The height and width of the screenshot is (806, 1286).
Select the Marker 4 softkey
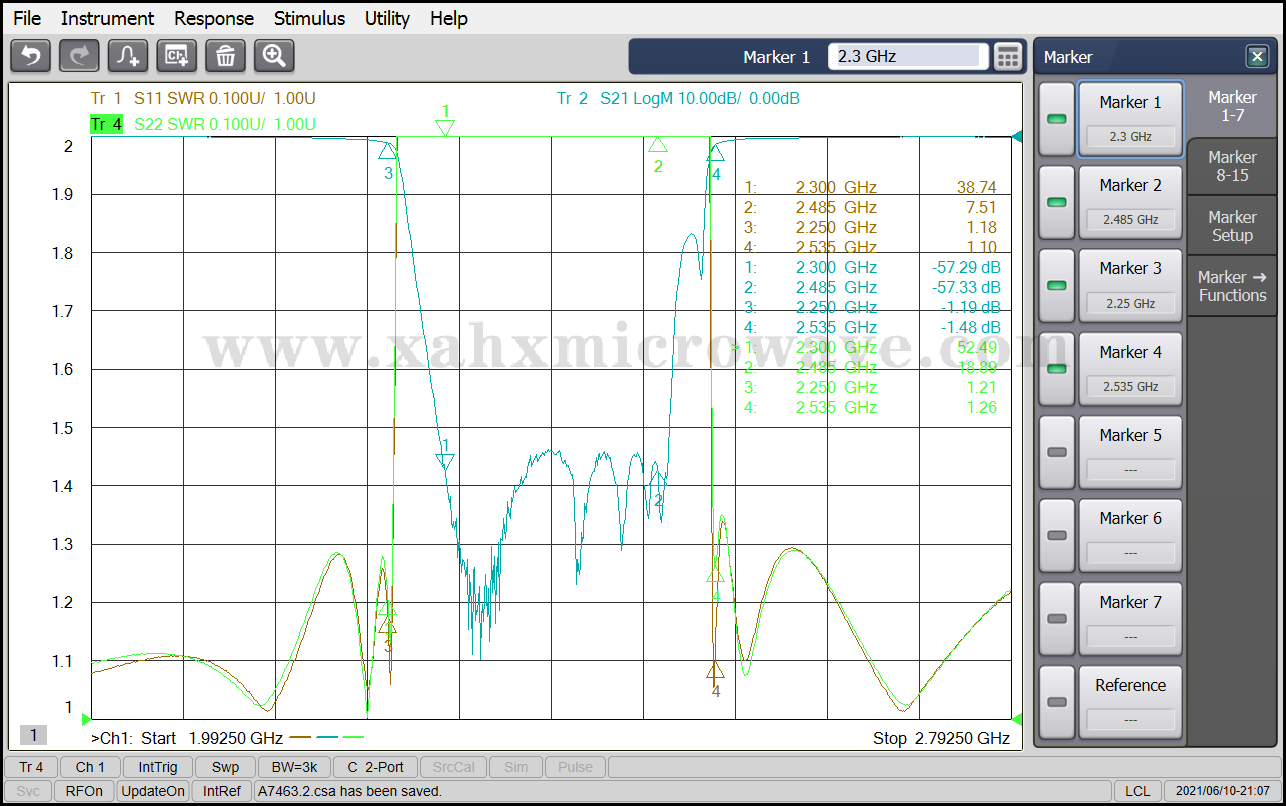[x=1130, y=369]
